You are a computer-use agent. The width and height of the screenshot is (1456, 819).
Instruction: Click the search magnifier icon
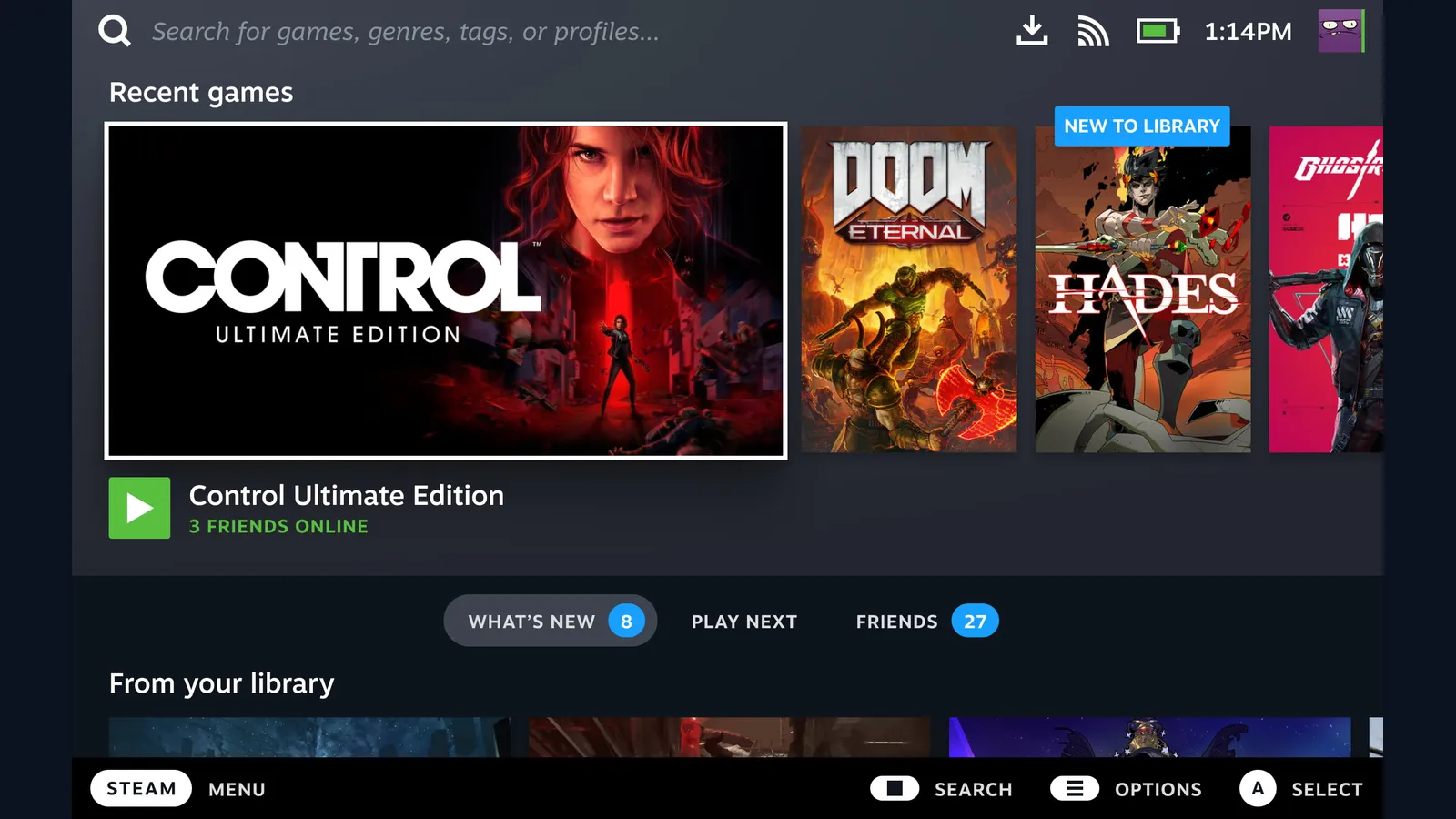tap(115, 31)
